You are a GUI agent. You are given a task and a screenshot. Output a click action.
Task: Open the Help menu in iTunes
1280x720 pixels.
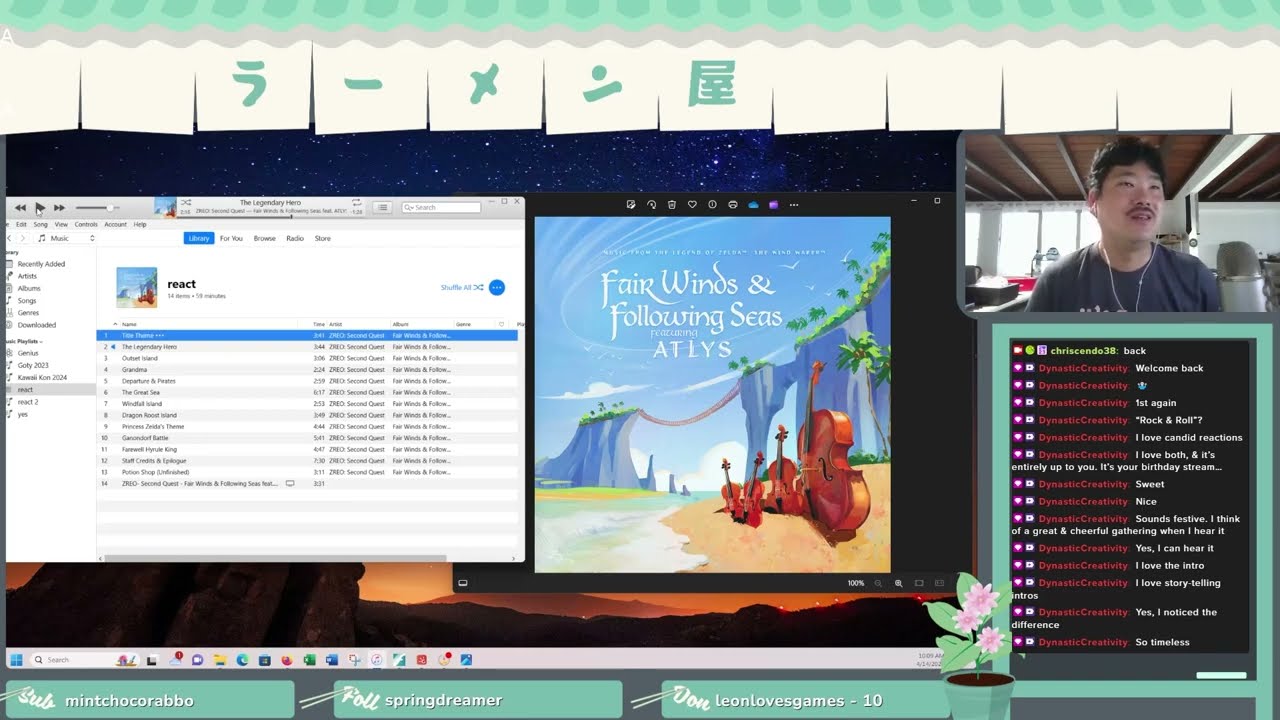click(140, 224)
